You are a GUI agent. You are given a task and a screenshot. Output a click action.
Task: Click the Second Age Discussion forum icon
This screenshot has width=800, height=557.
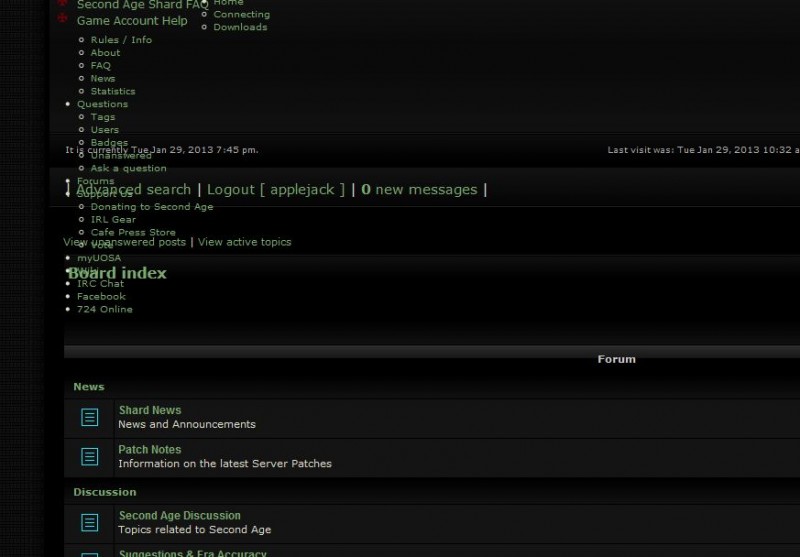[x=89, y=522]
